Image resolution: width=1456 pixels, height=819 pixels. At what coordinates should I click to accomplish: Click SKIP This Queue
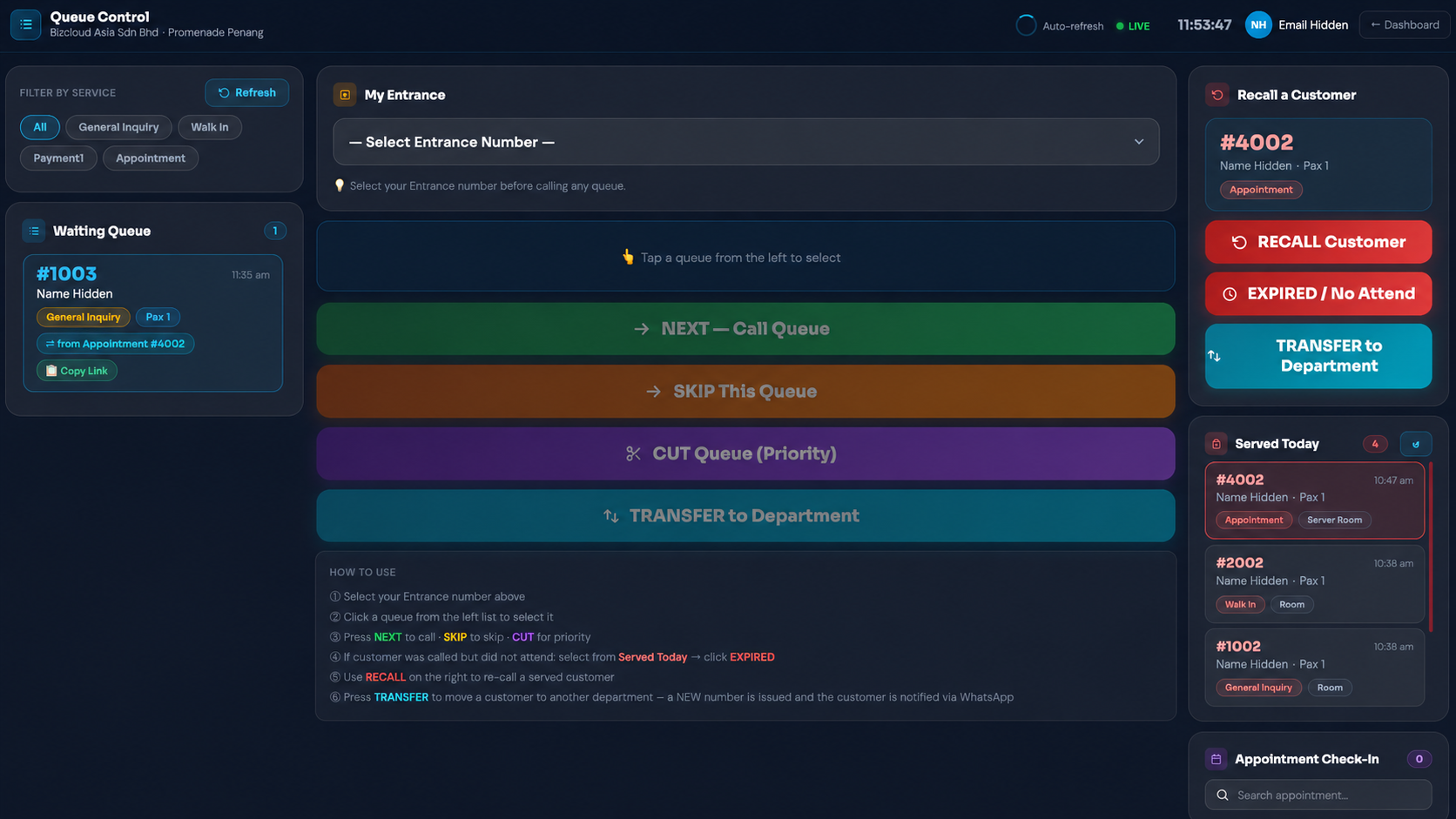coord(746,392)
